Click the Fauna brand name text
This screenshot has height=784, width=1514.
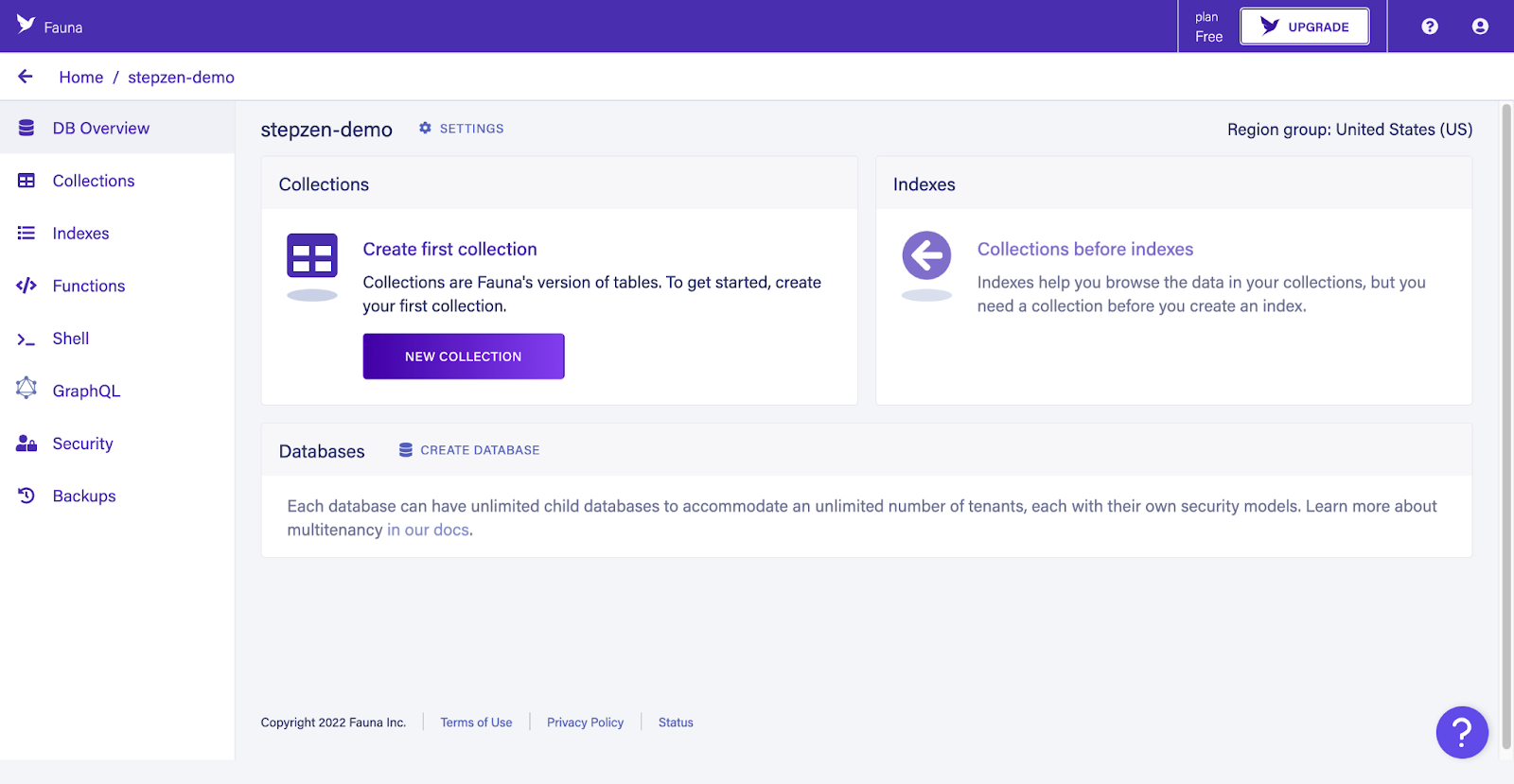(63, 27)
